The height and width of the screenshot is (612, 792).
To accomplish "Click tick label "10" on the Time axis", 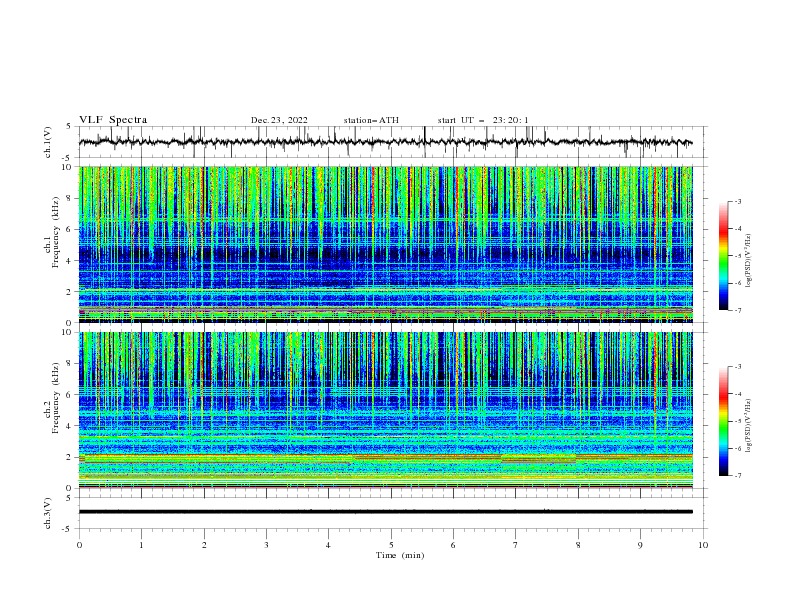I will pyautogui.click(x=703, y=545).
